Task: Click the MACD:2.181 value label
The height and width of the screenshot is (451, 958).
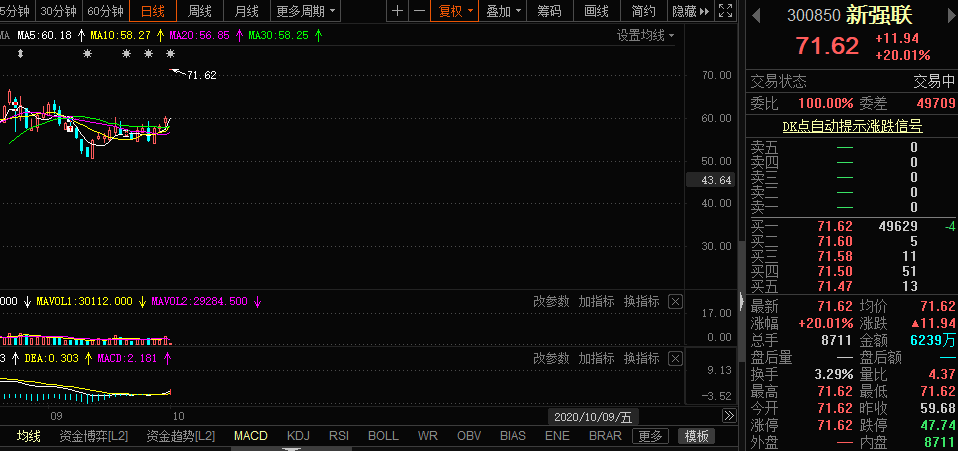Action: pos(128,358)
